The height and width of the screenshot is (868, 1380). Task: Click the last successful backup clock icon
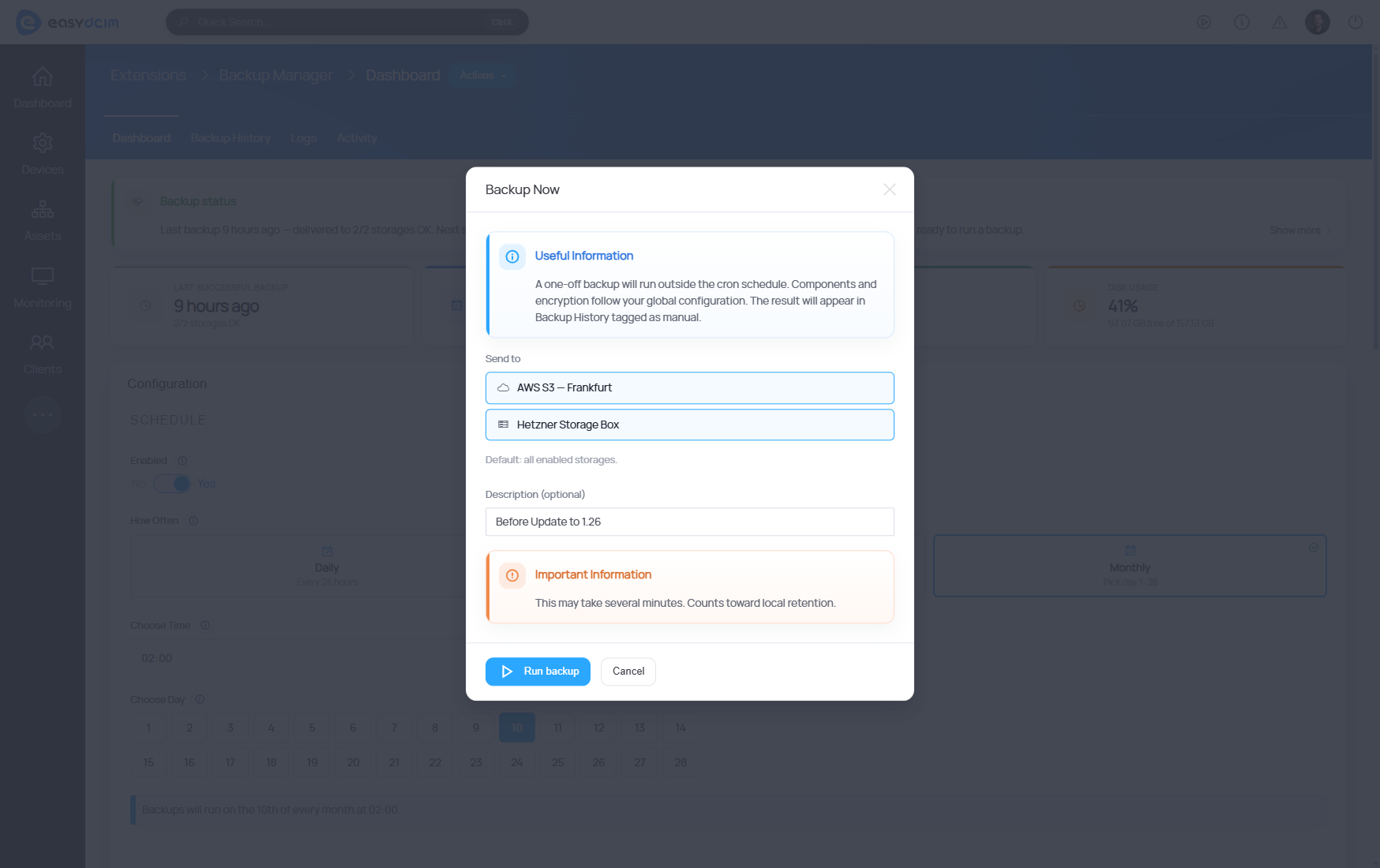(x=145, y=305)
